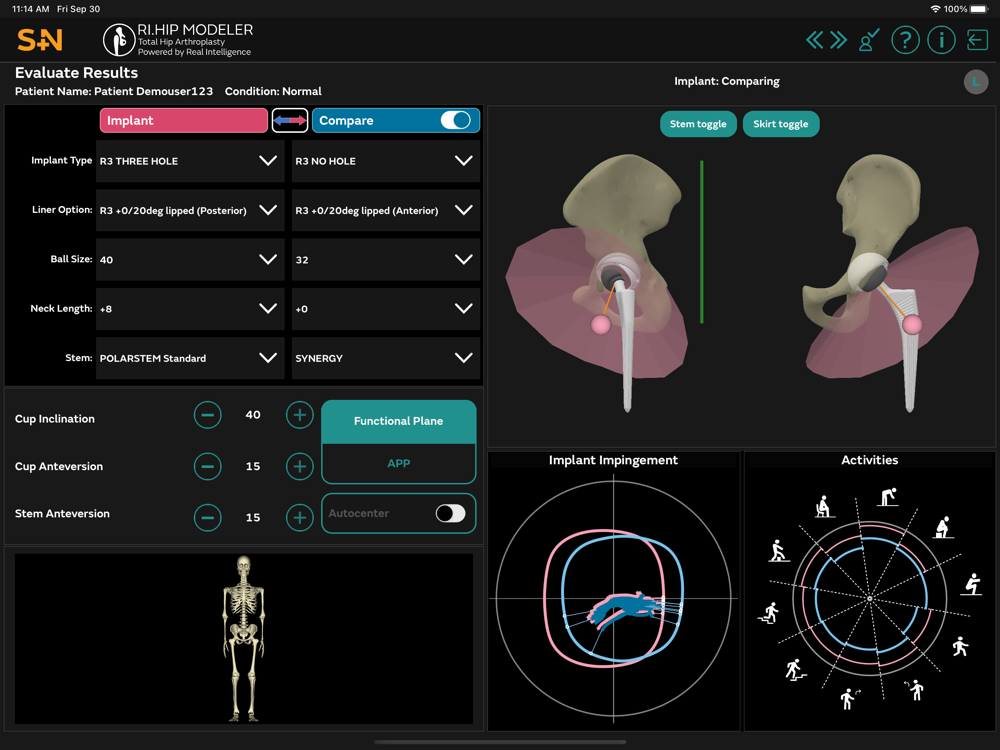Increase Cup Inclination with plus
This screenshot has width=1000, height=750.
(299, 415)
